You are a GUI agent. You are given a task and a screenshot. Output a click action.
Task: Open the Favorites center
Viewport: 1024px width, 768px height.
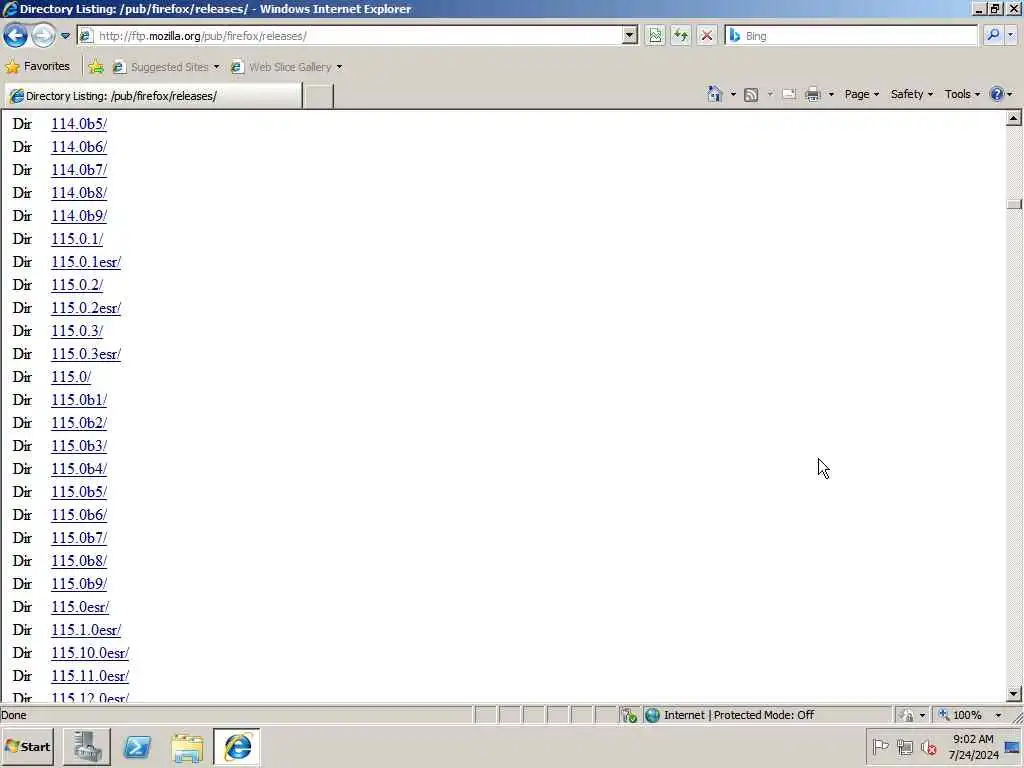point(38,66)
